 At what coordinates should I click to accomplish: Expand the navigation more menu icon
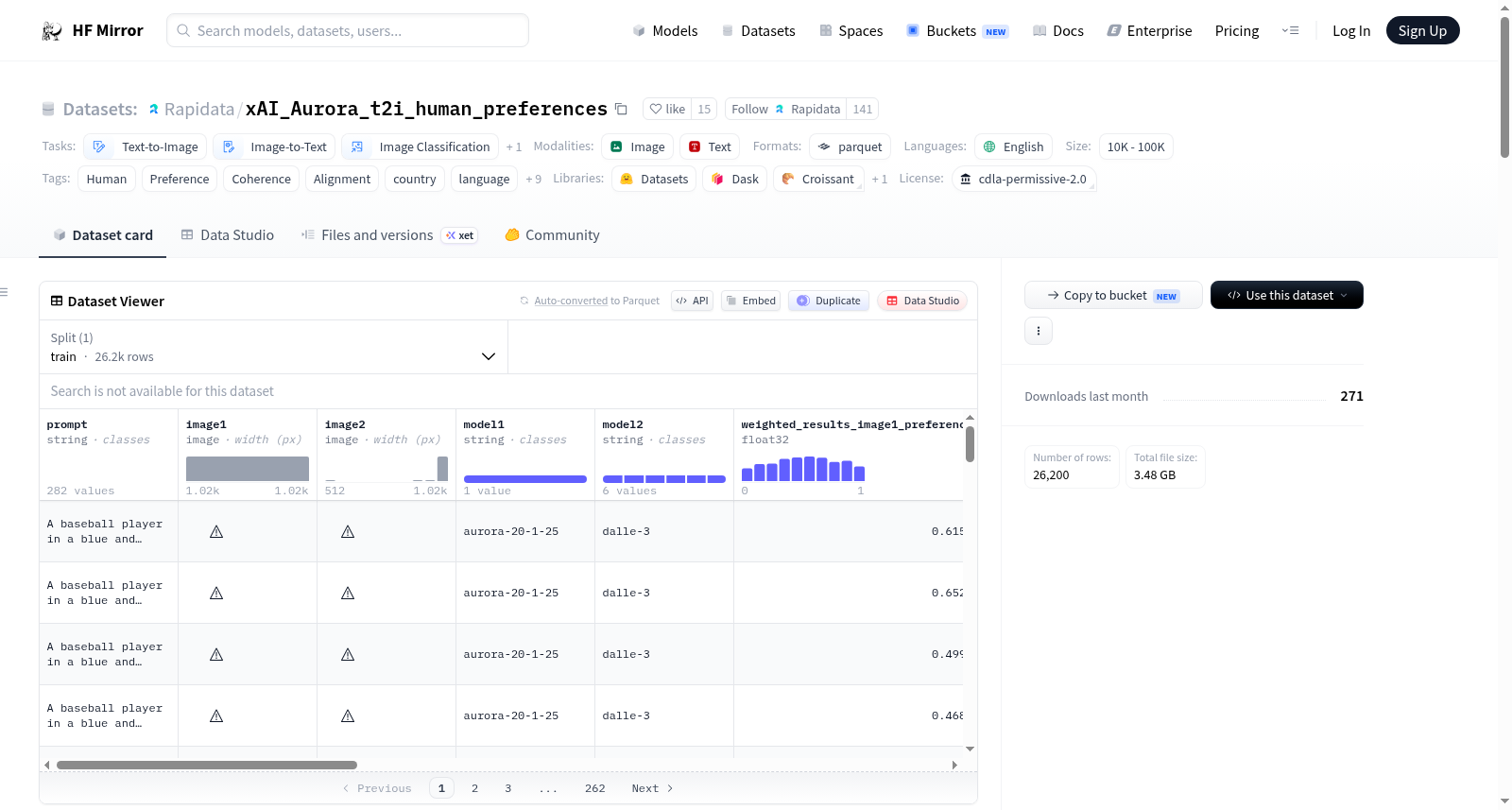coord(1290,30)
